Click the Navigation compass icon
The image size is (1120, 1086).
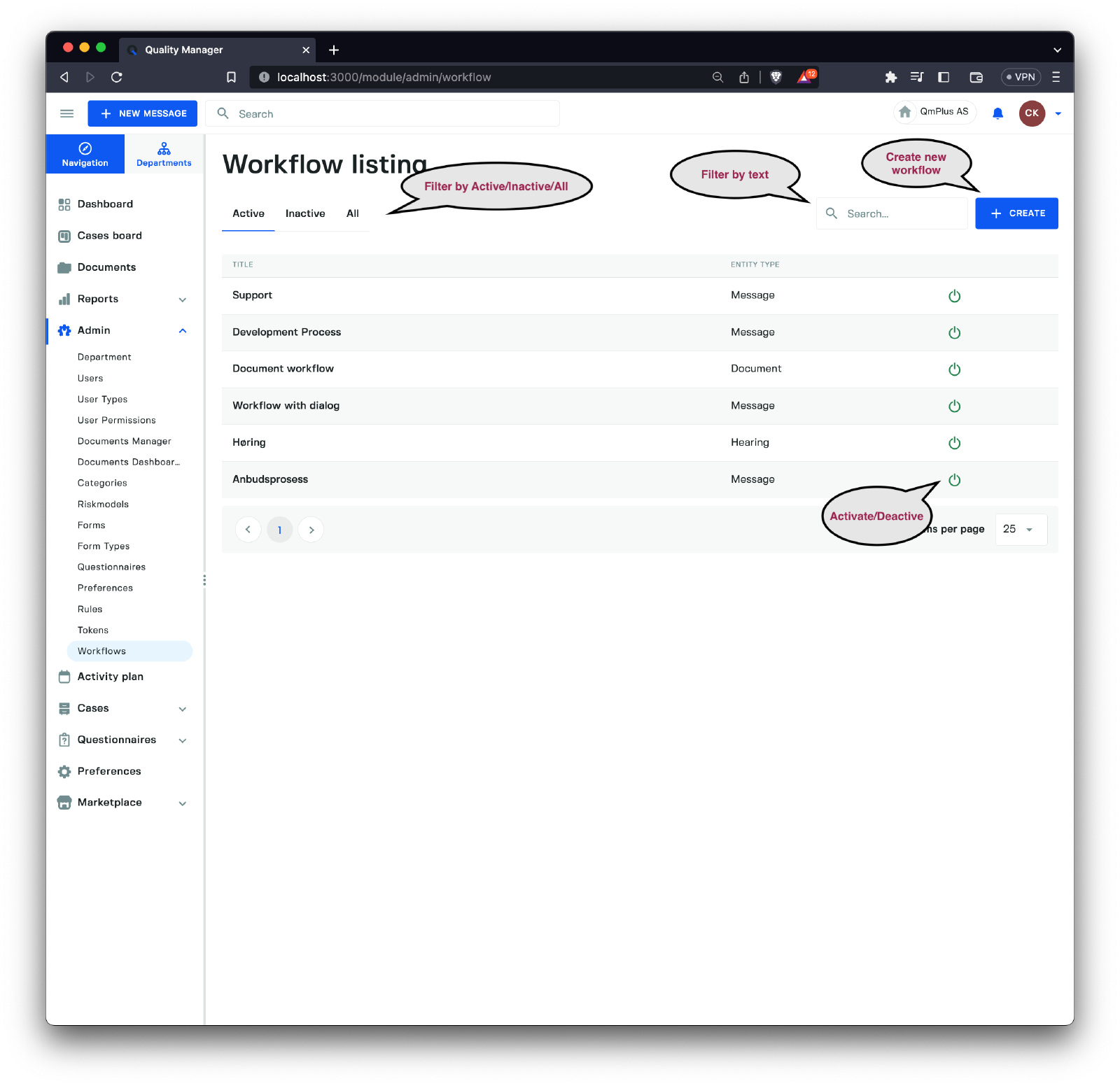[85, 148]
